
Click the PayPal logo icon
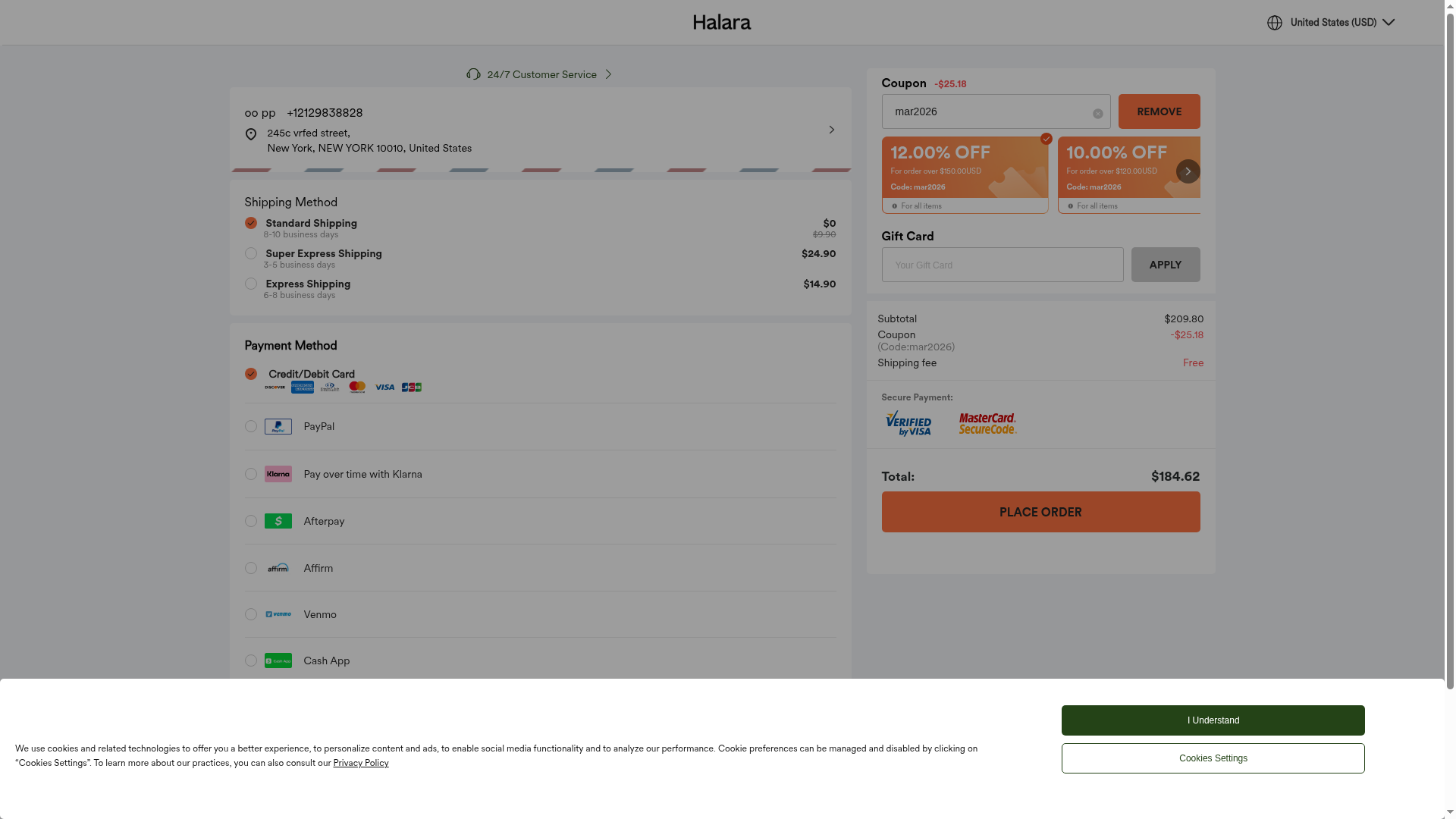pos(278,427)
